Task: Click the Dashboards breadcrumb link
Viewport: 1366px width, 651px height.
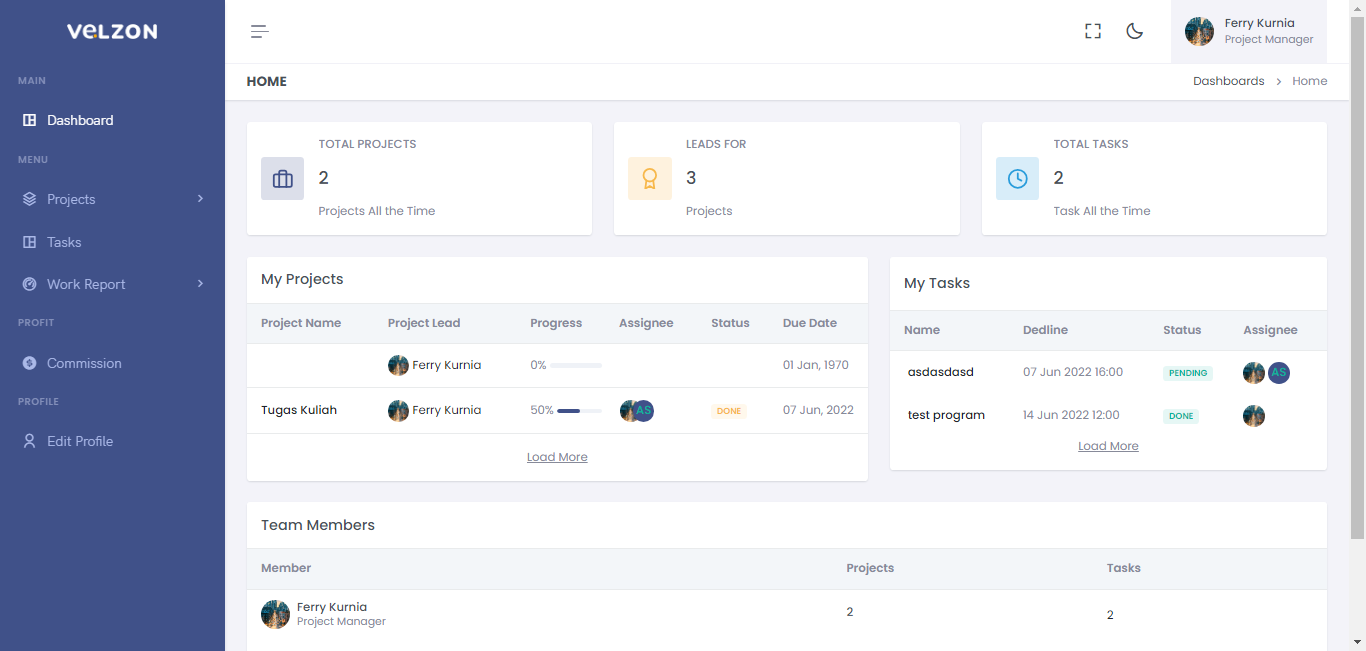Action: click(1228, 81)
